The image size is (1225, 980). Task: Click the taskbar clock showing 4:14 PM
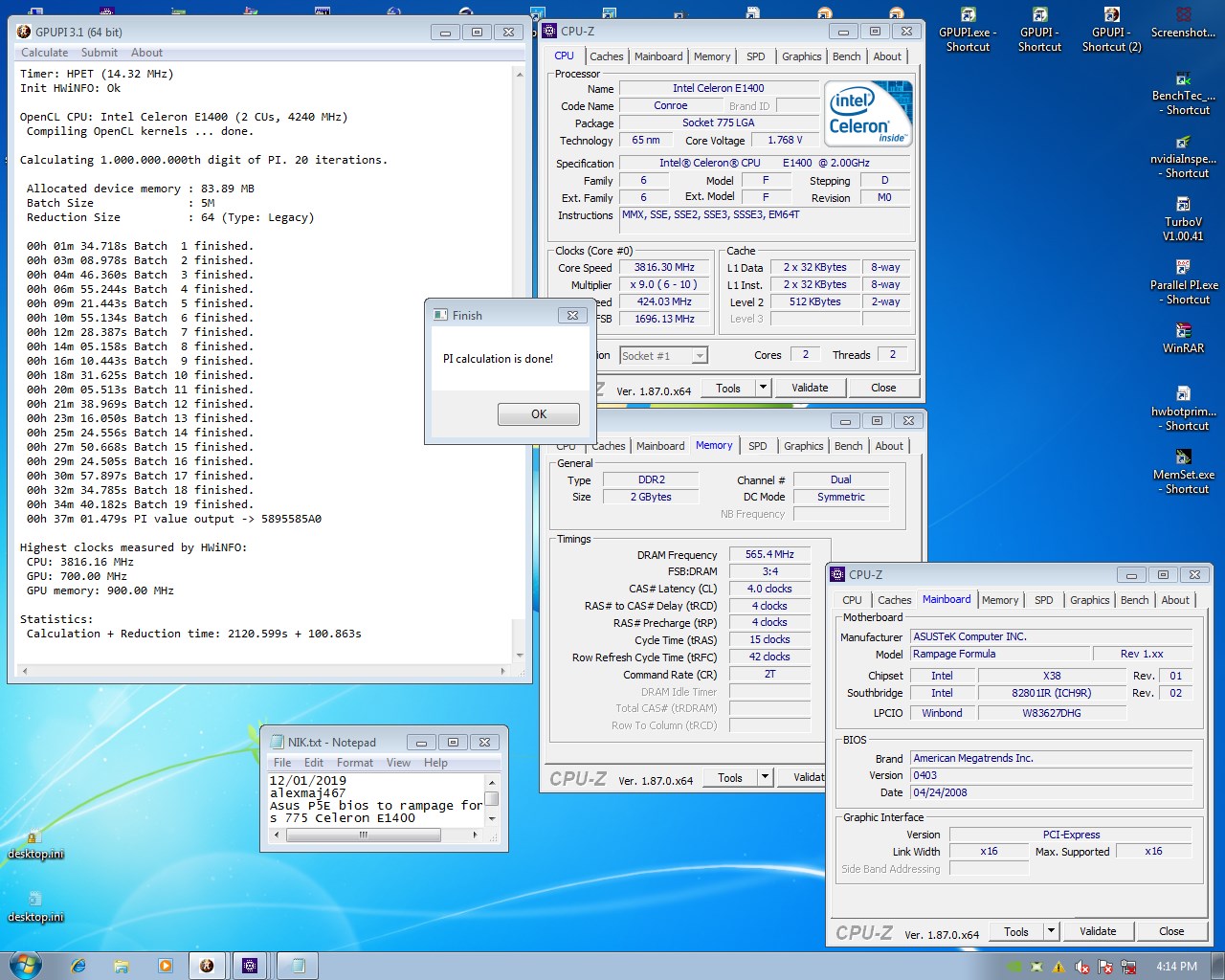1176,967
